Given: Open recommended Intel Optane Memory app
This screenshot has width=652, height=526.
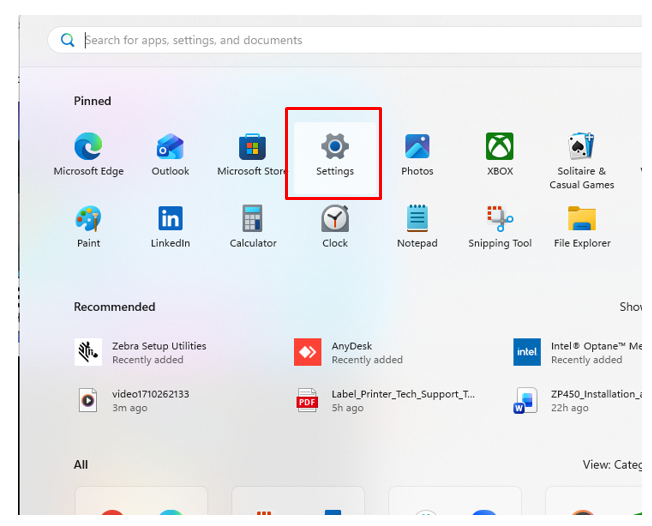Looking at the screenshot, I should (x=577, y=352).
